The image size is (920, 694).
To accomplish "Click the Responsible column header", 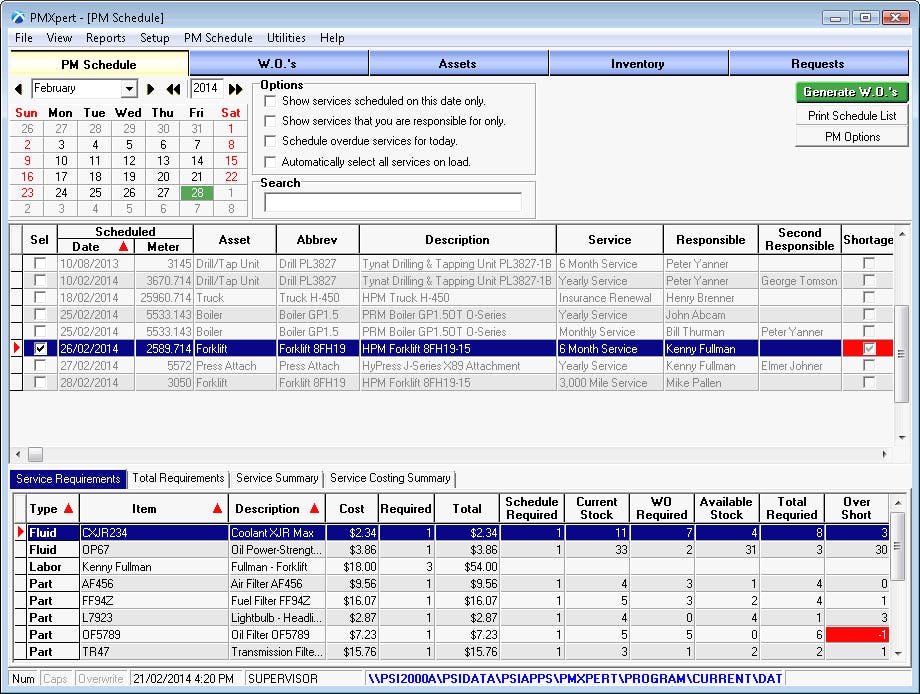I will (x=711, y=239).
